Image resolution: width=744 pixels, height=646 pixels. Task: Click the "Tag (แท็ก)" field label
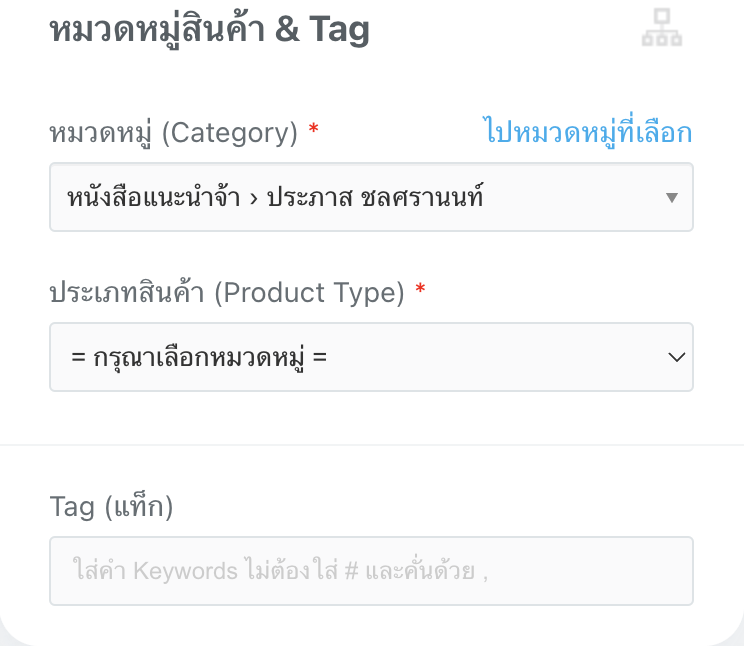(x=111, y=508)
